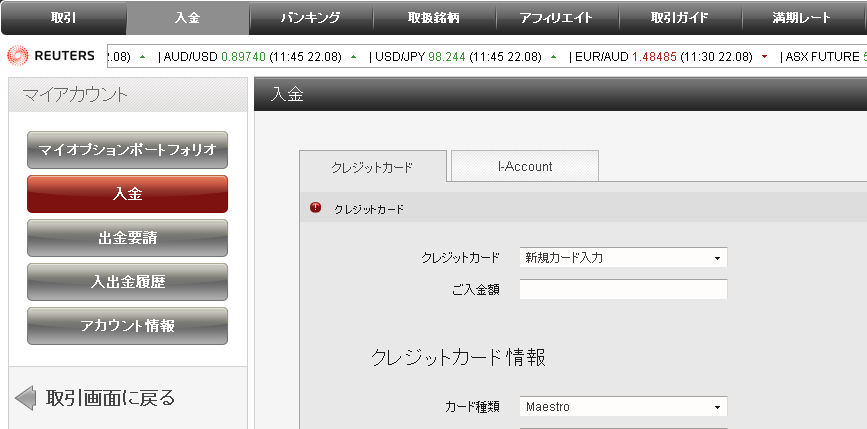The width and height of the screenshot is (867, 429).
Task: Switch to the I-Account tab
Action: tap(525, 166)
